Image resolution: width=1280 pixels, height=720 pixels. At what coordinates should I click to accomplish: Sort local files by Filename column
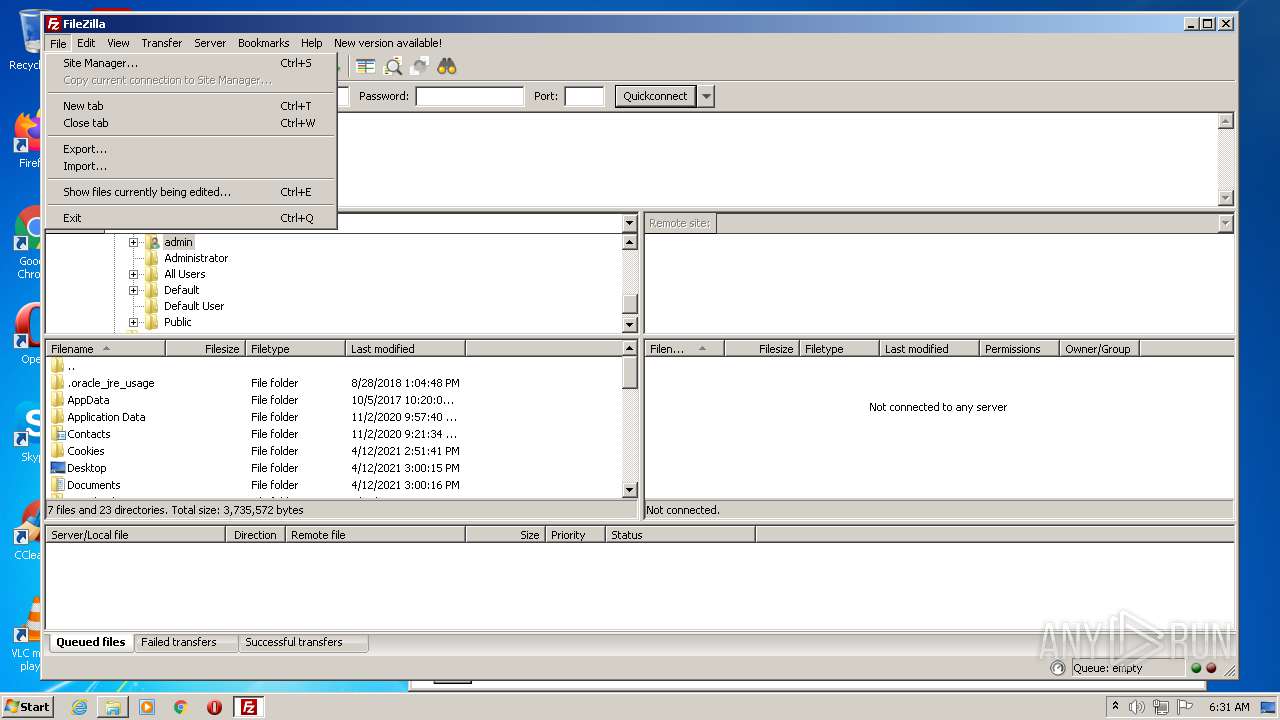(106, 349)
